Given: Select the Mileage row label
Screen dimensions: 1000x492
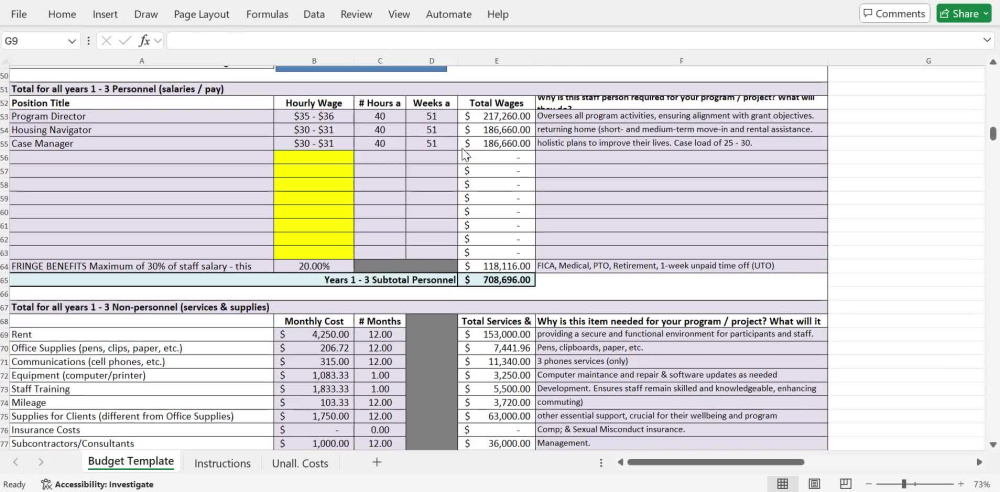Looking at the screenshot, I should click(142, 403).
